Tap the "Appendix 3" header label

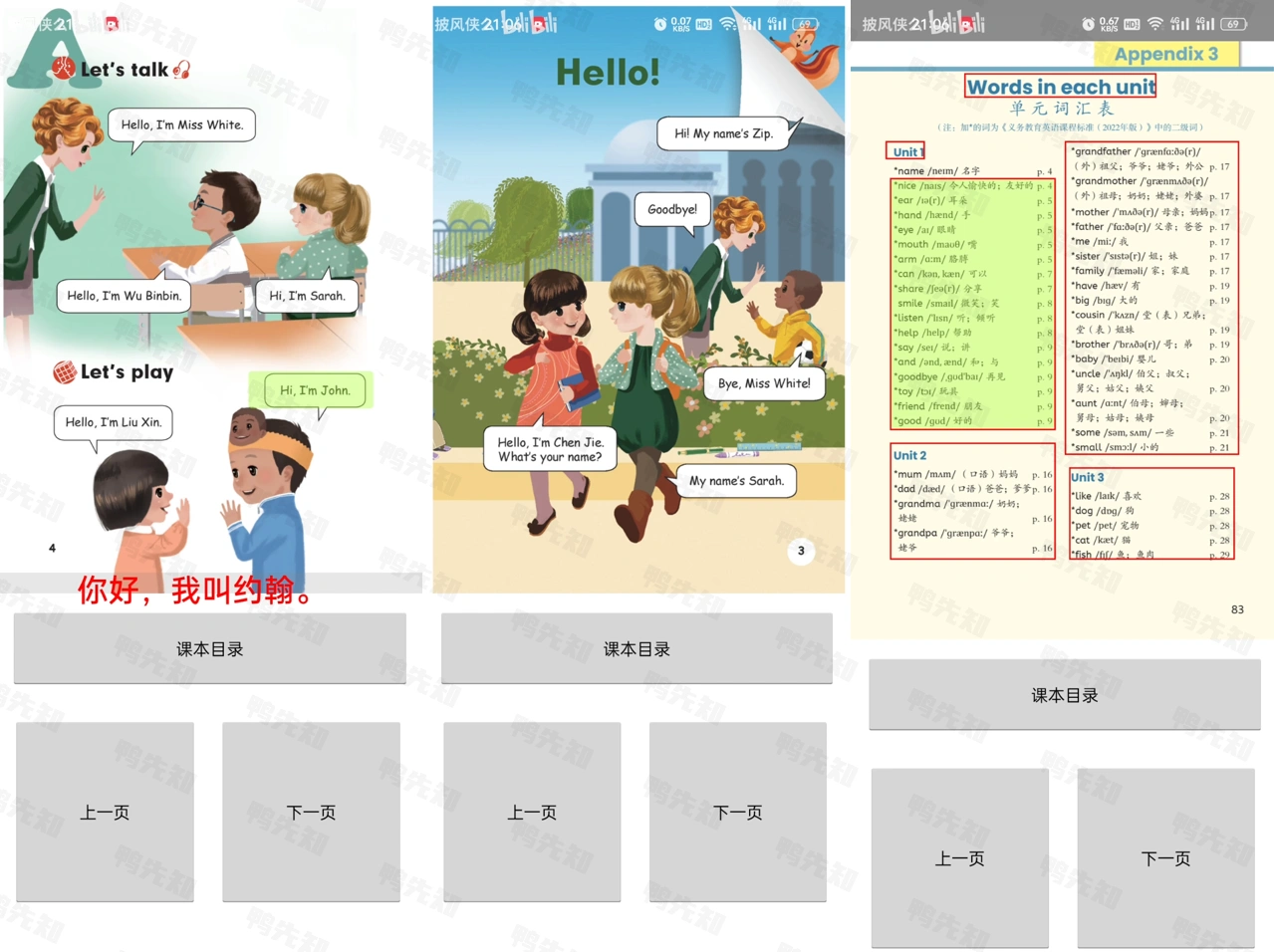point(1165,54)
